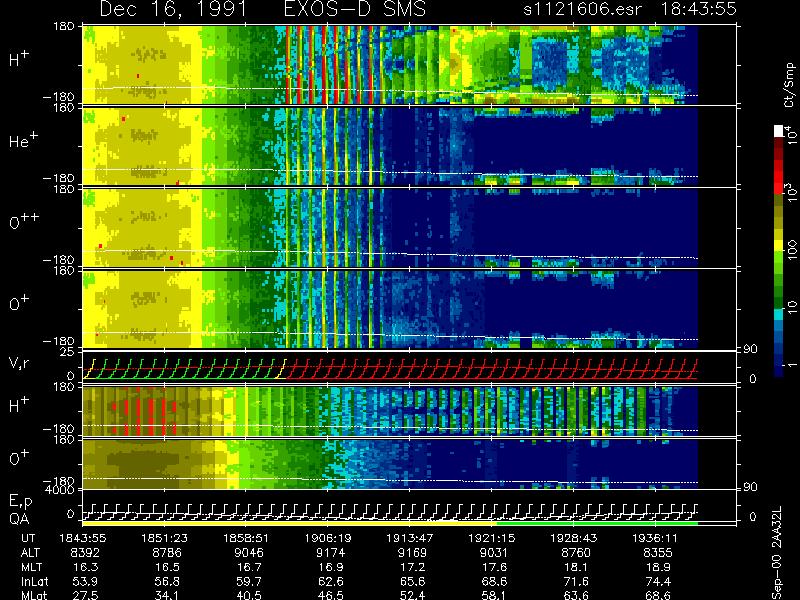
Task: Pick MLT value '17.2'
Action: pos(412,567)
